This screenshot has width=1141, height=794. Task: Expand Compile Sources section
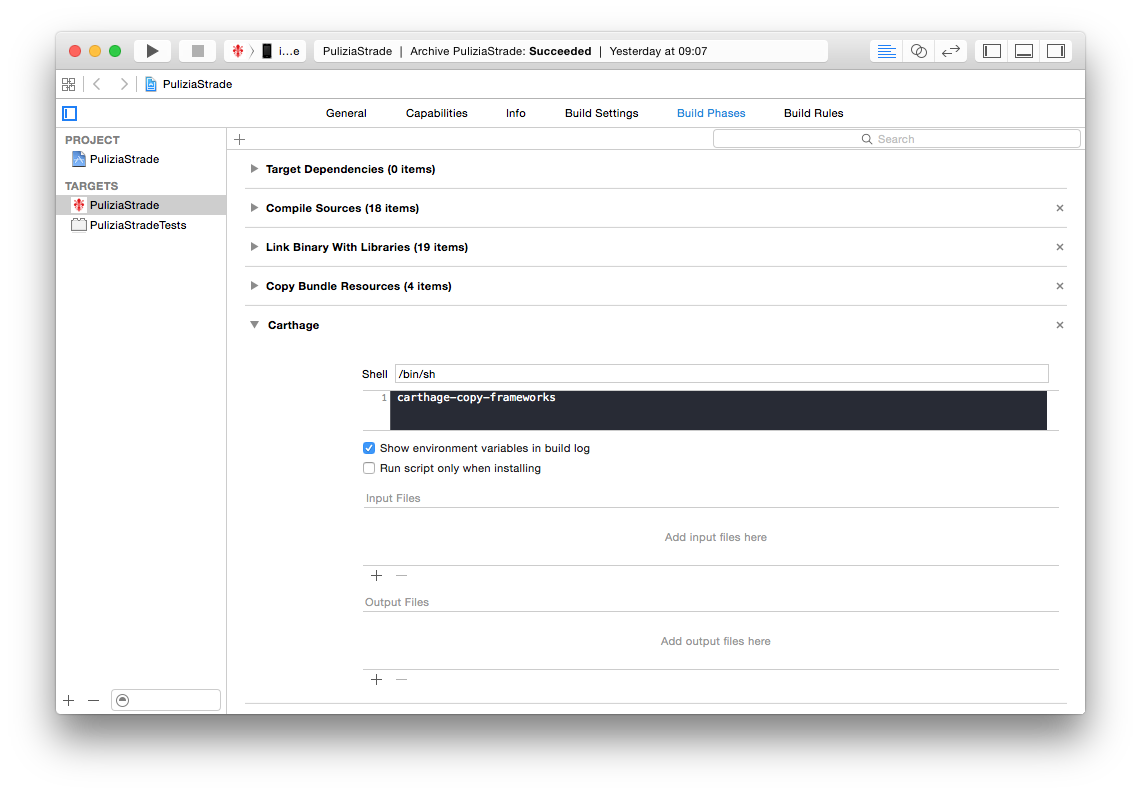click(254, 208)
